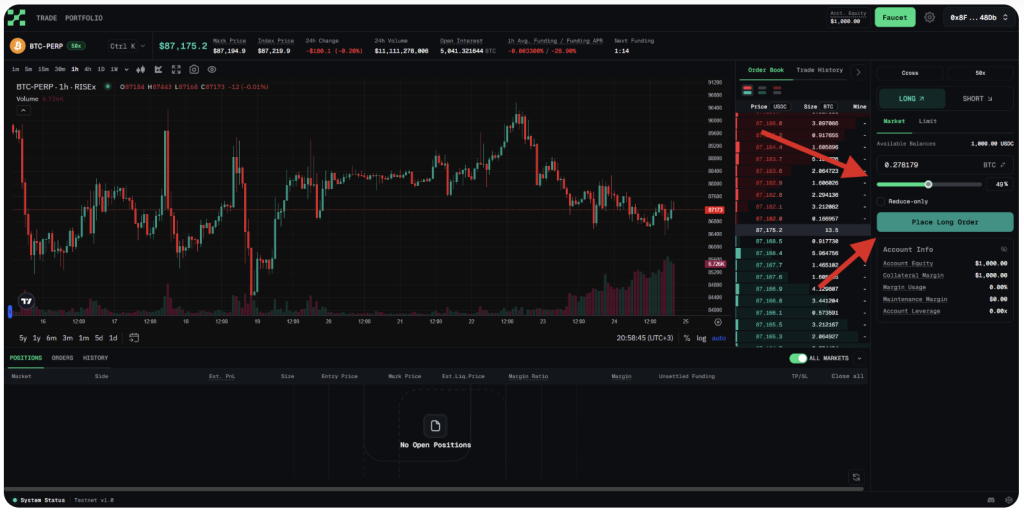Take a chart snapshot with camera icon
Image resolution: width=1024 pixels, height=514 pixels.
[x=194, y=70]
